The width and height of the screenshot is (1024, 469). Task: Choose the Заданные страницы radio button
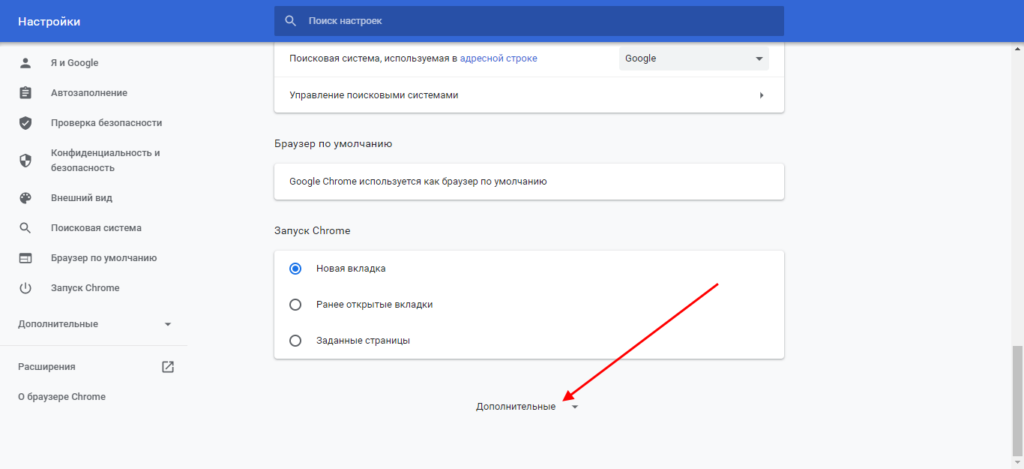pyautogui.click(x=295, y=341)
